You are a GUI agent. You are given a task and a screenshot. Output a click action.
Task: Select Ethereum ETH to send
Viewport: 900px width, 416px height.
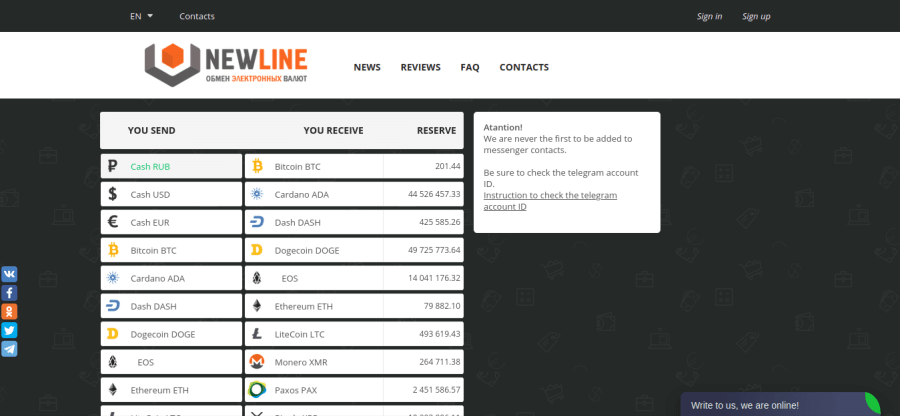pyautogui.click(x=171, y=390)
